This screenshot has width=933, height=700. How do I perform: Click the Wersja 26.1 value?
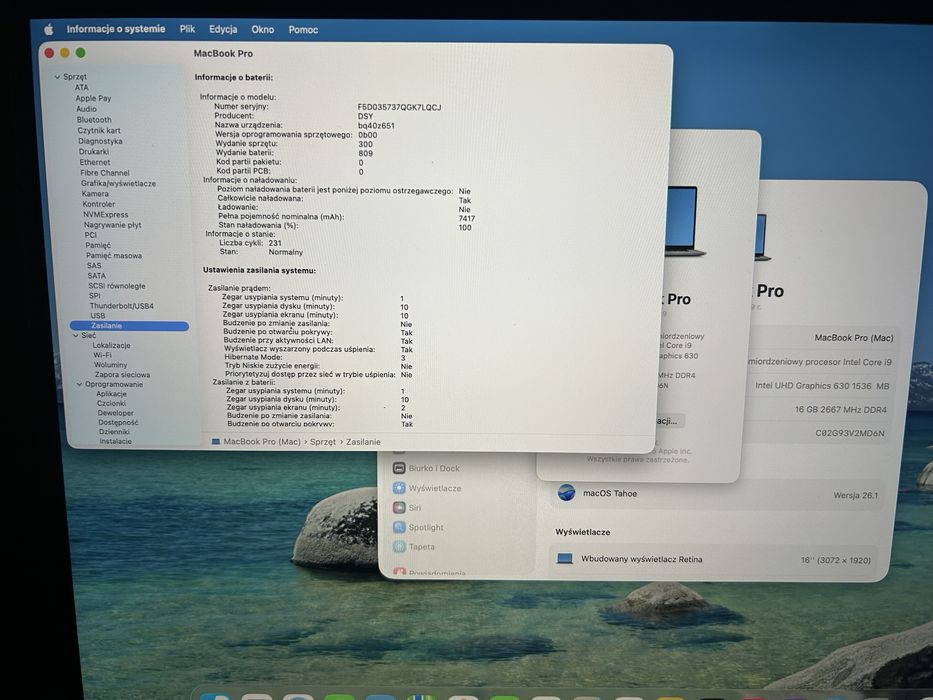coord(856,495)
